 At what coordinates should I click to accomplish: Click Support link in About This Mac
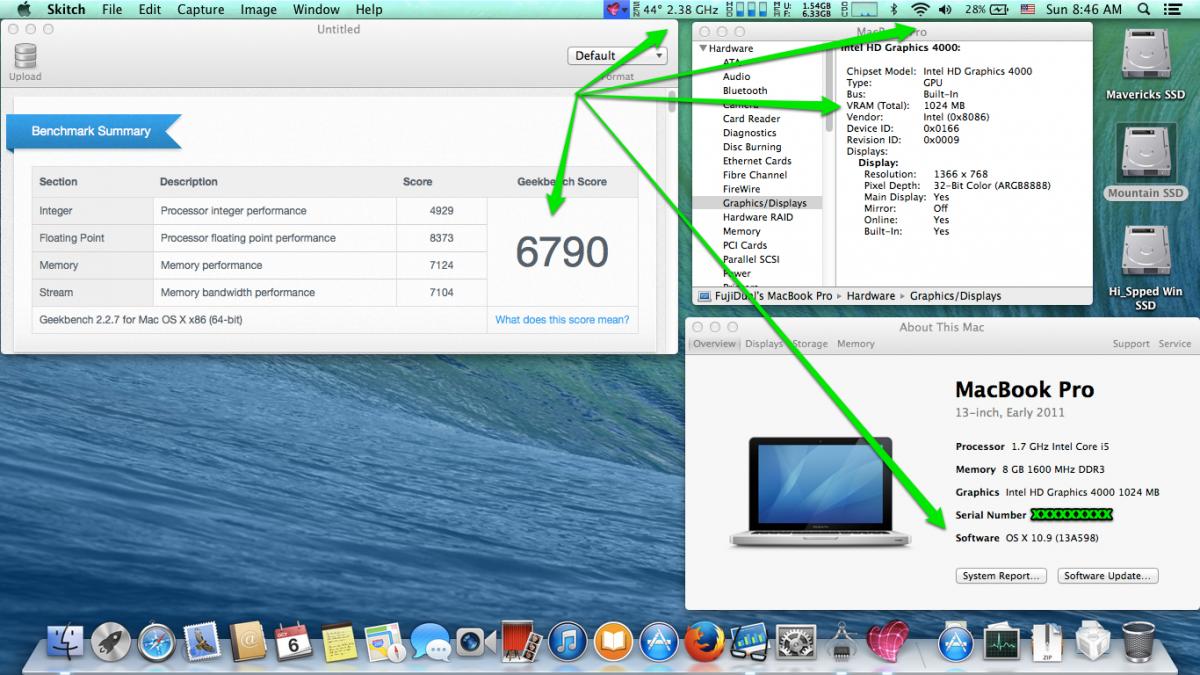pyautogui.click(x=1131, y=344)
